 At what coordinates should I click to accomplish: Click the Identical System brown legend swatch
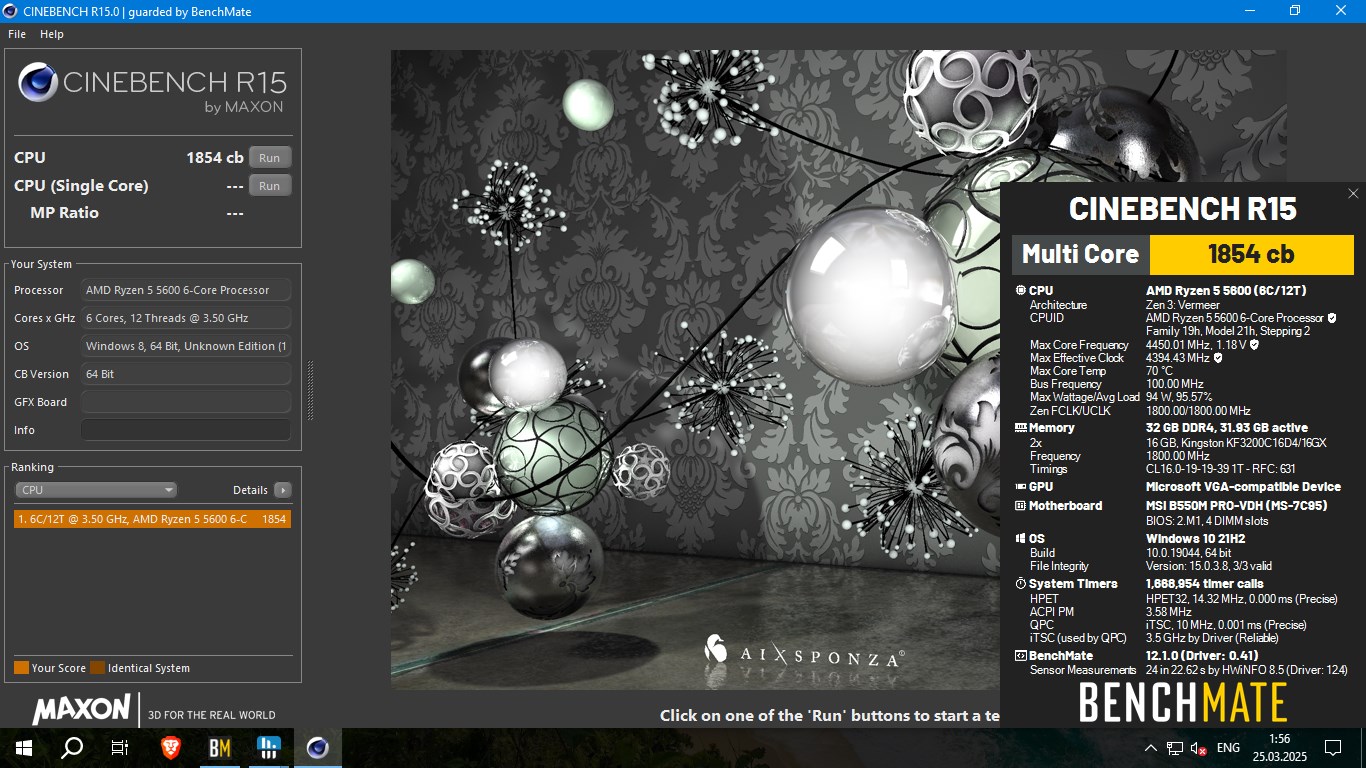click(97, 668)
